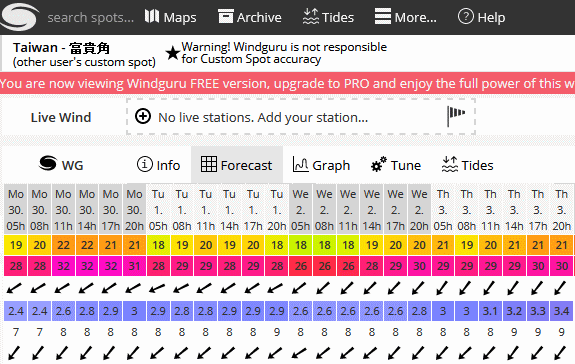575x364 pixels.
Task: Switch to the Info tab
Action: click(x=158, y=165)
